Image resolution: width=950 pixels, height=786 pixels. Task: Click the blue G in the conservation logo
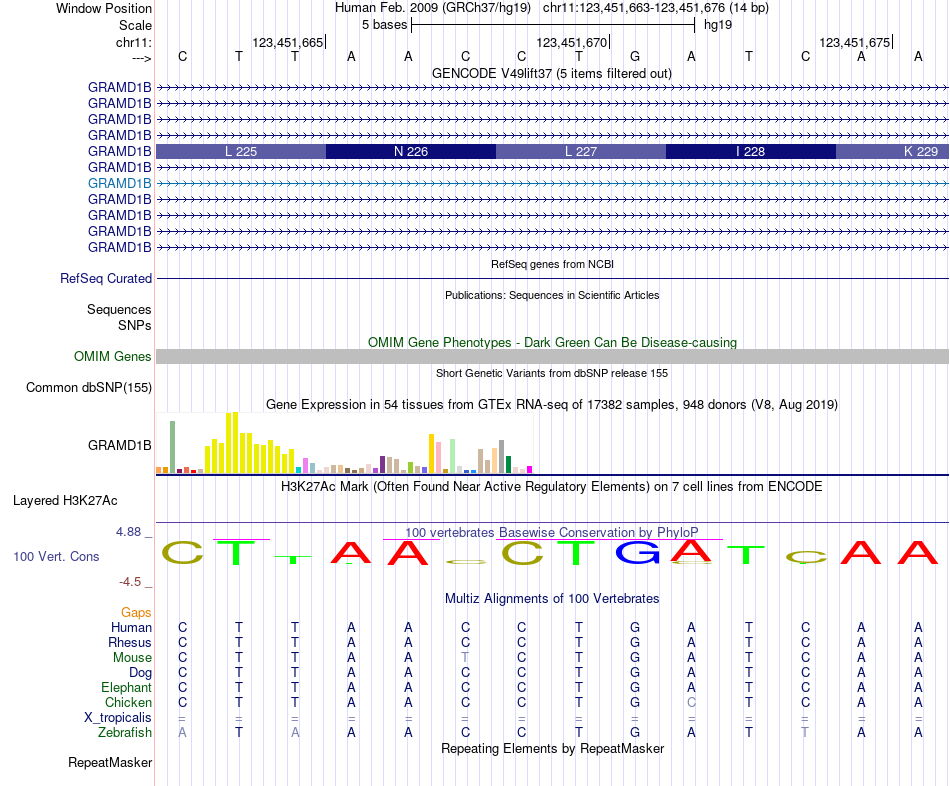[637, 552]
